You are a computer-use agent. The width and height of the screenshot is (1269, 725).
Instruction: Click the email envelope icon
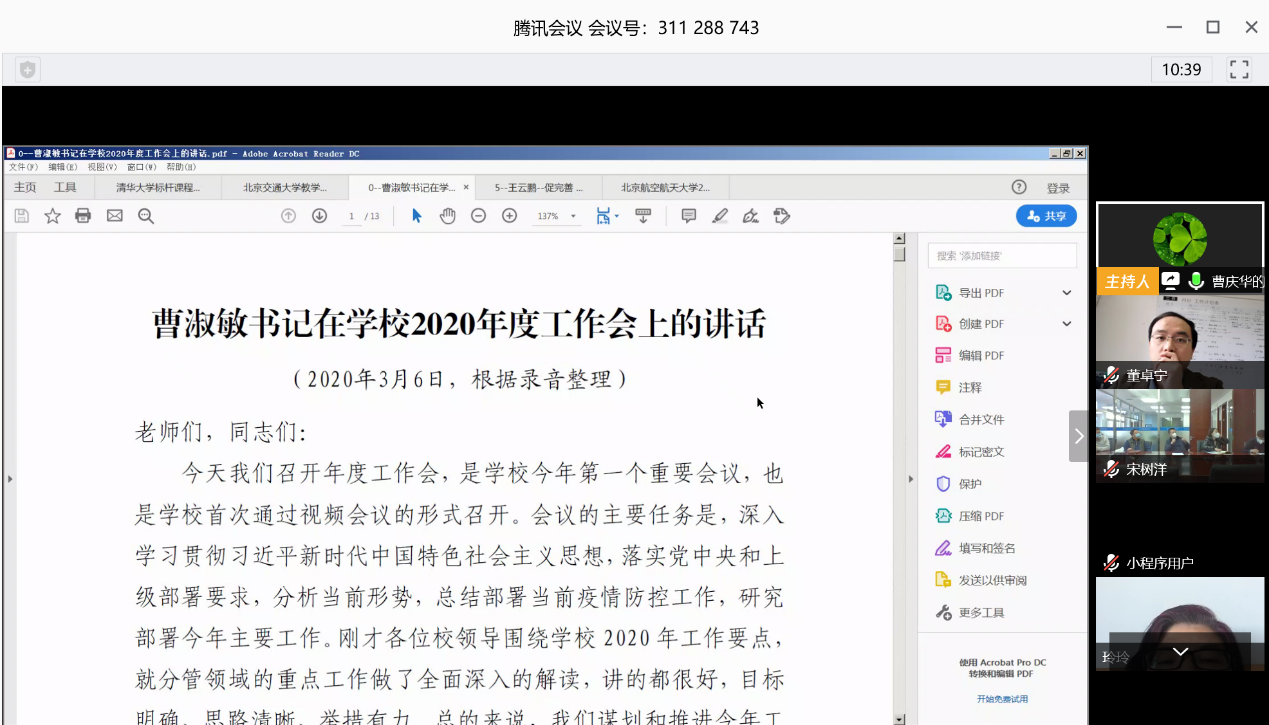(114, 216)
